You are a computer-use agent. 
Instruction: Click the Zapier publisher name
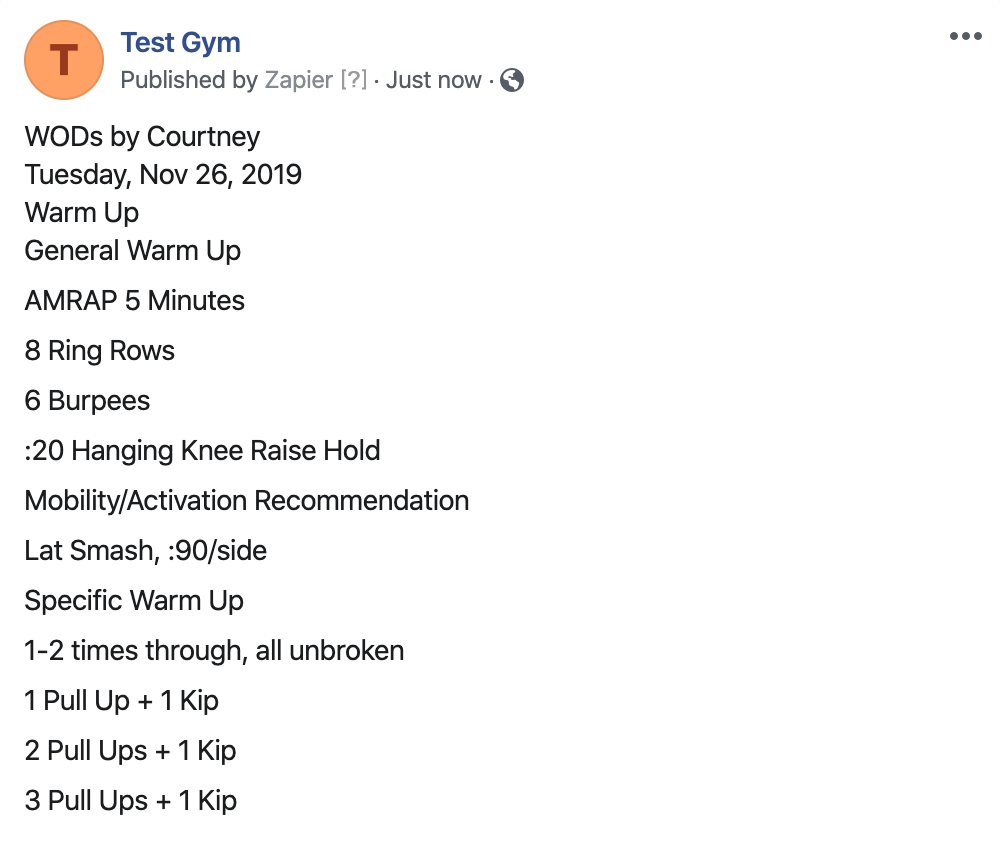click(x=298, y=80)
